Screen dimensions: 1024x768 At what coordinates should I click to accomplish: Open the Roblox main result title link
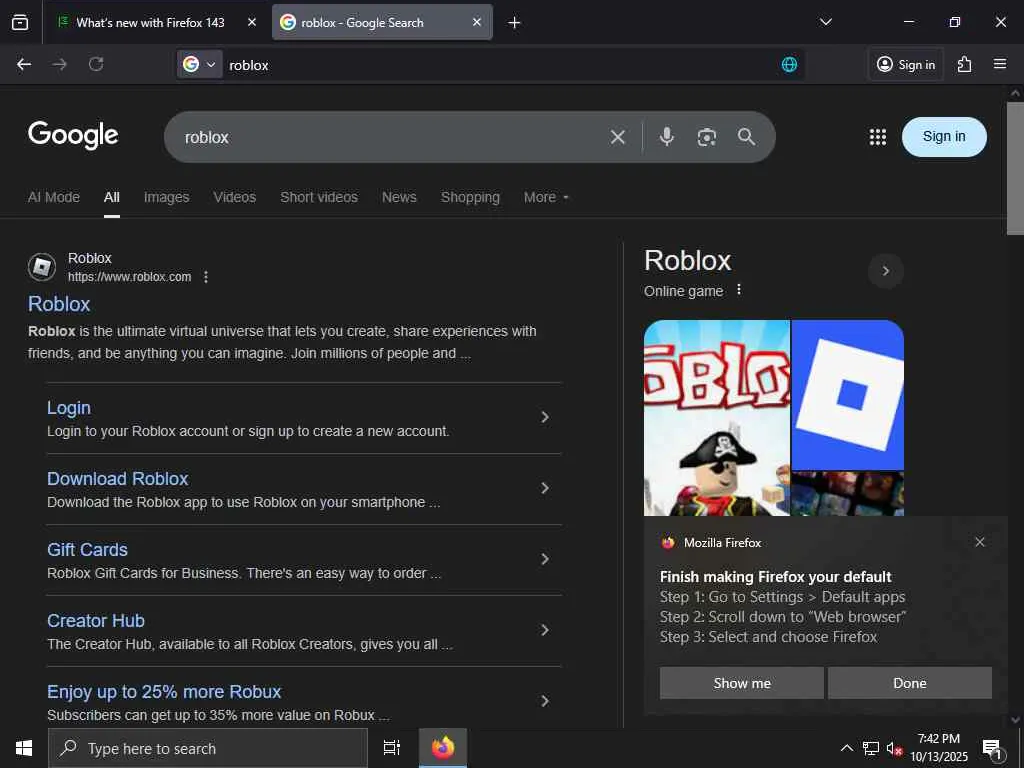tap(59, 304)
